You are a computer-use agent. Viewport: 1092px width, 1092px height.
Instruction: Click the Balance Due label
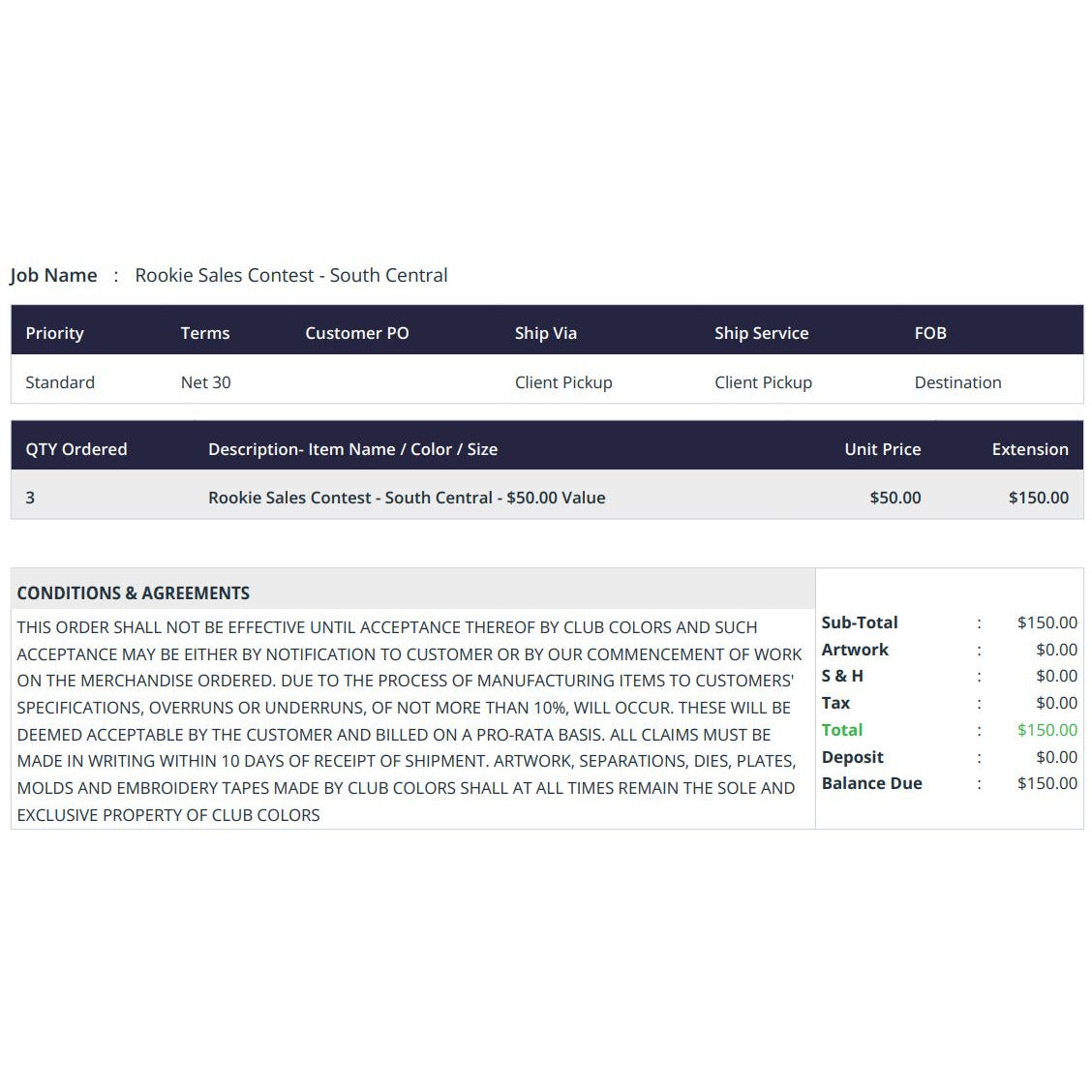click(871, 783)
